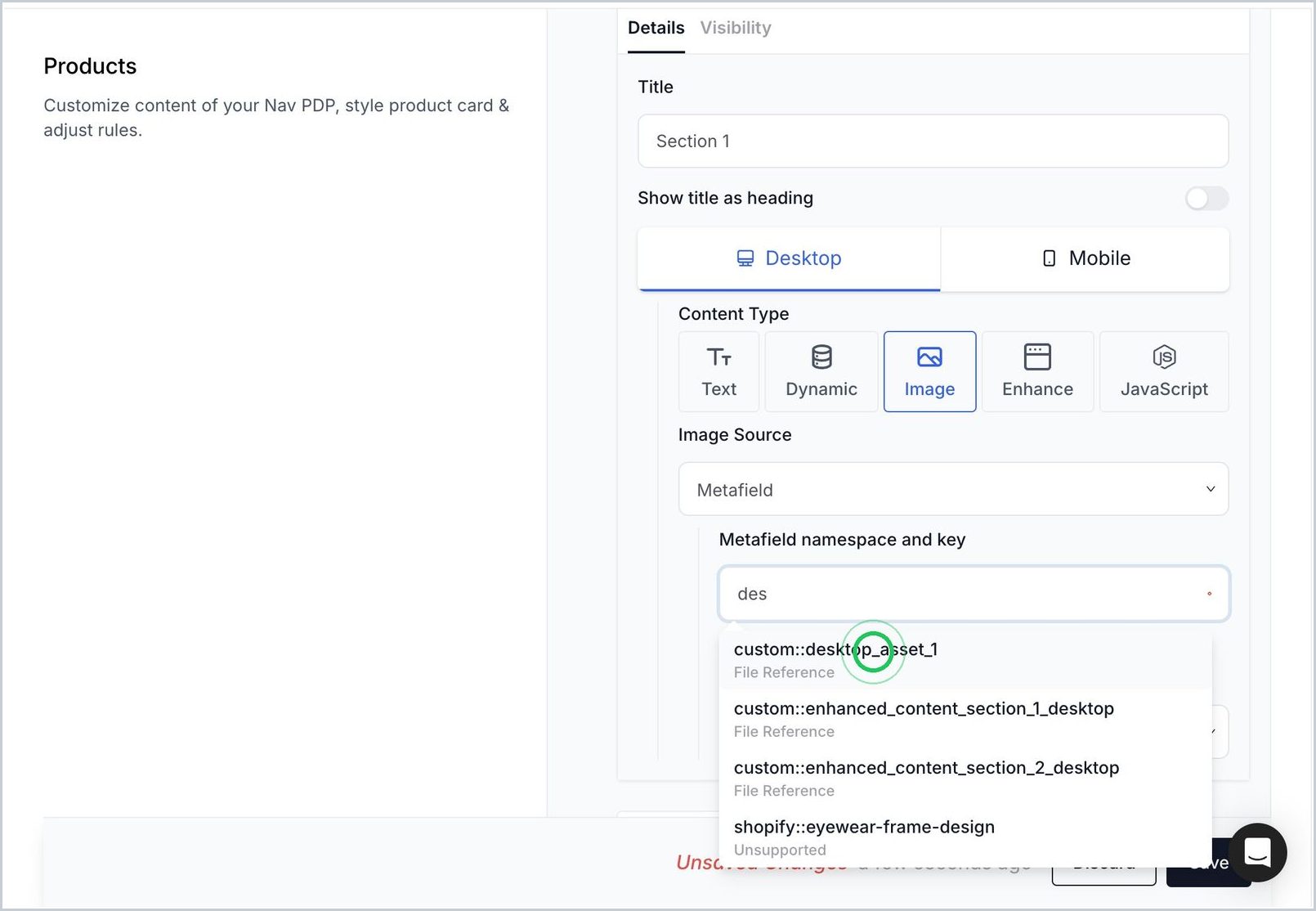Viewport: 1316px width, 911px height.
Task: Open the Image Source Metafield dropdown
Action: (953, 489)
